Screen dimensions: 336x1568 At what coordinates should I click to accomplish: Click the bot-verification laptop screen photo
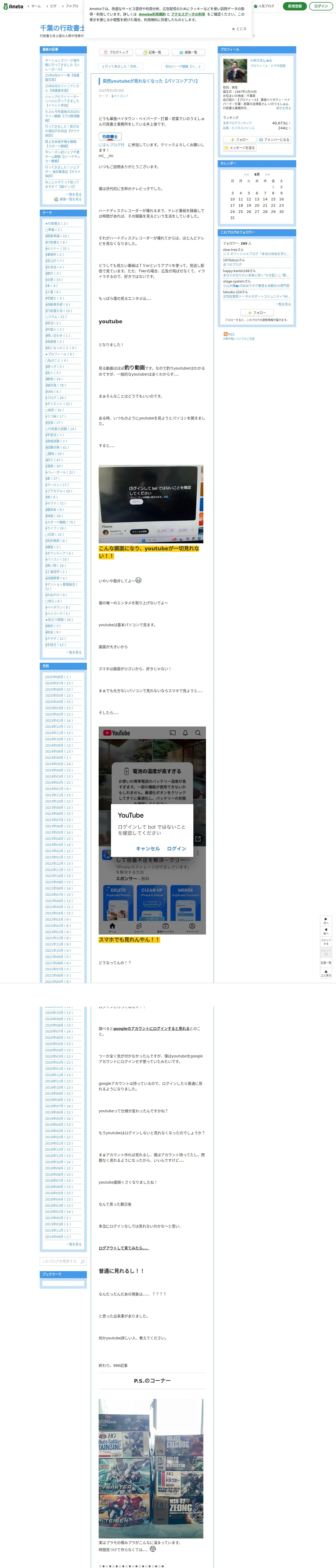point(151,504)
